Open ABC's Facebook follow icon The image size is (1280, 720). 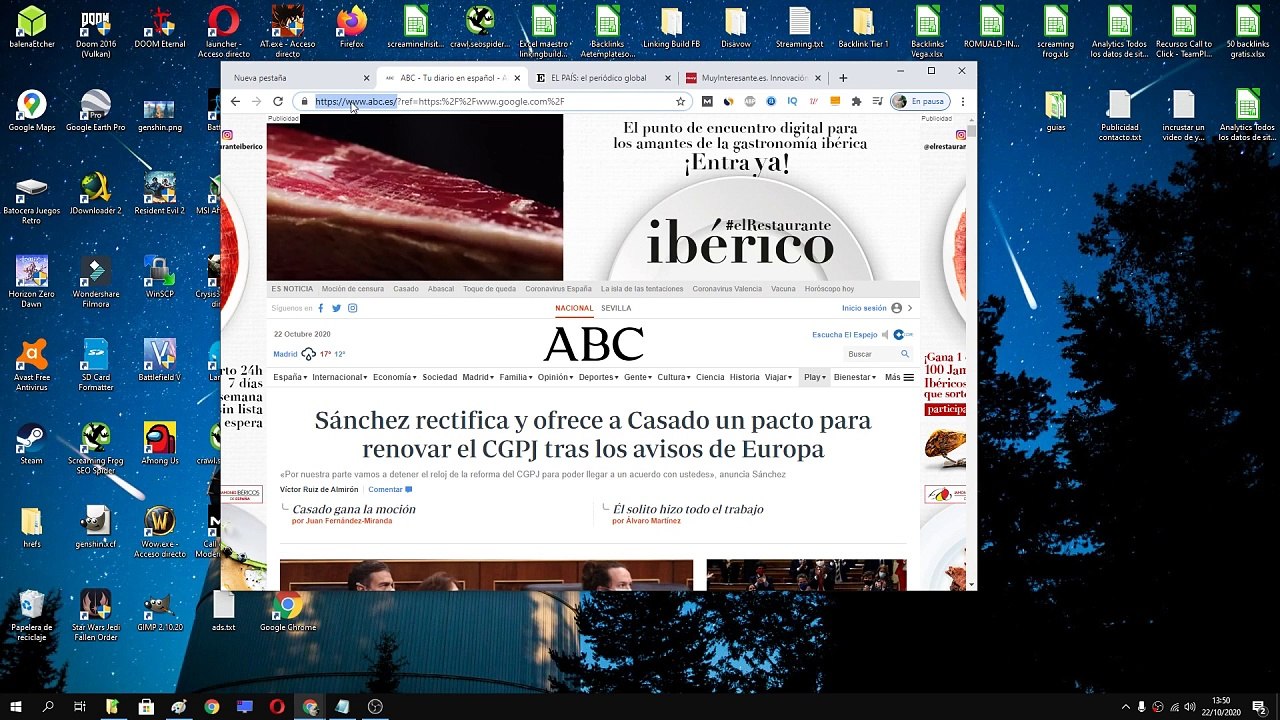pos(321,308)
